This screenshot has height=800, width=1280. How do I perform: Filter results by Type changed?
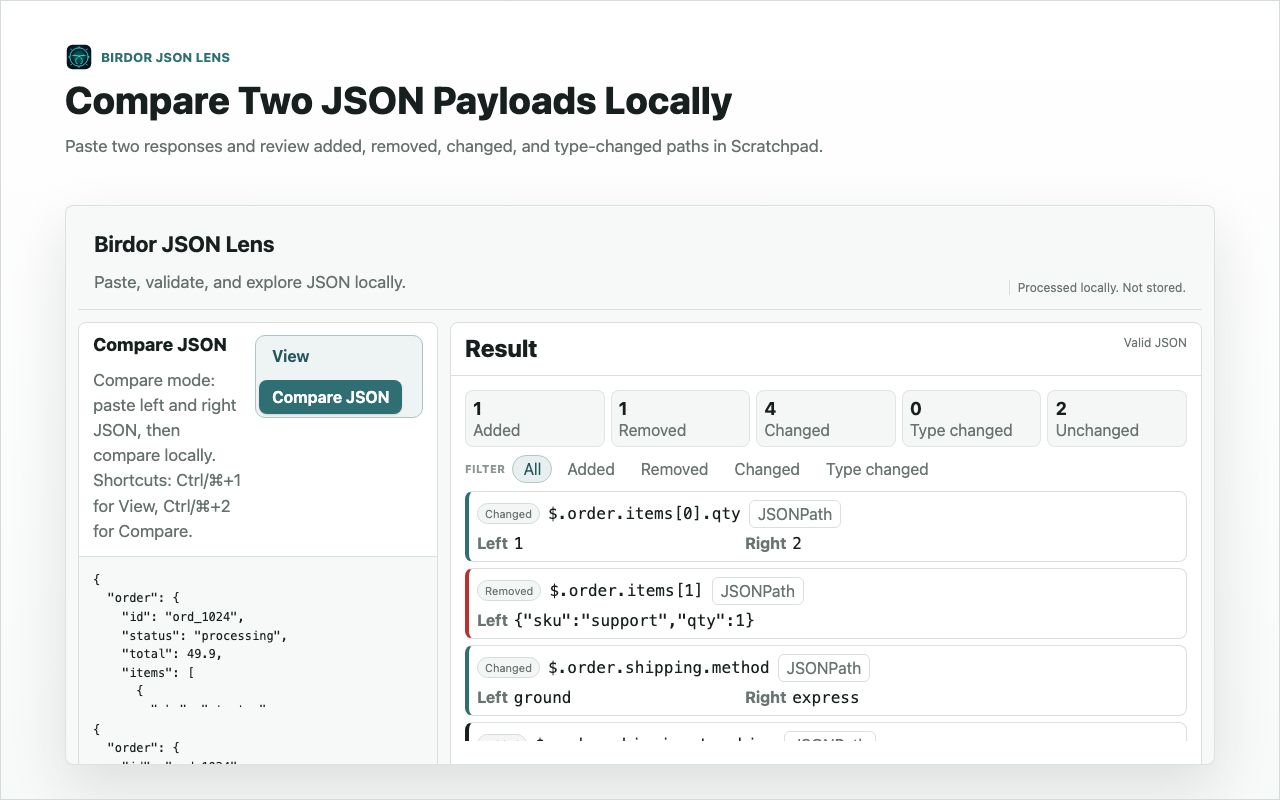pos(877,469)
